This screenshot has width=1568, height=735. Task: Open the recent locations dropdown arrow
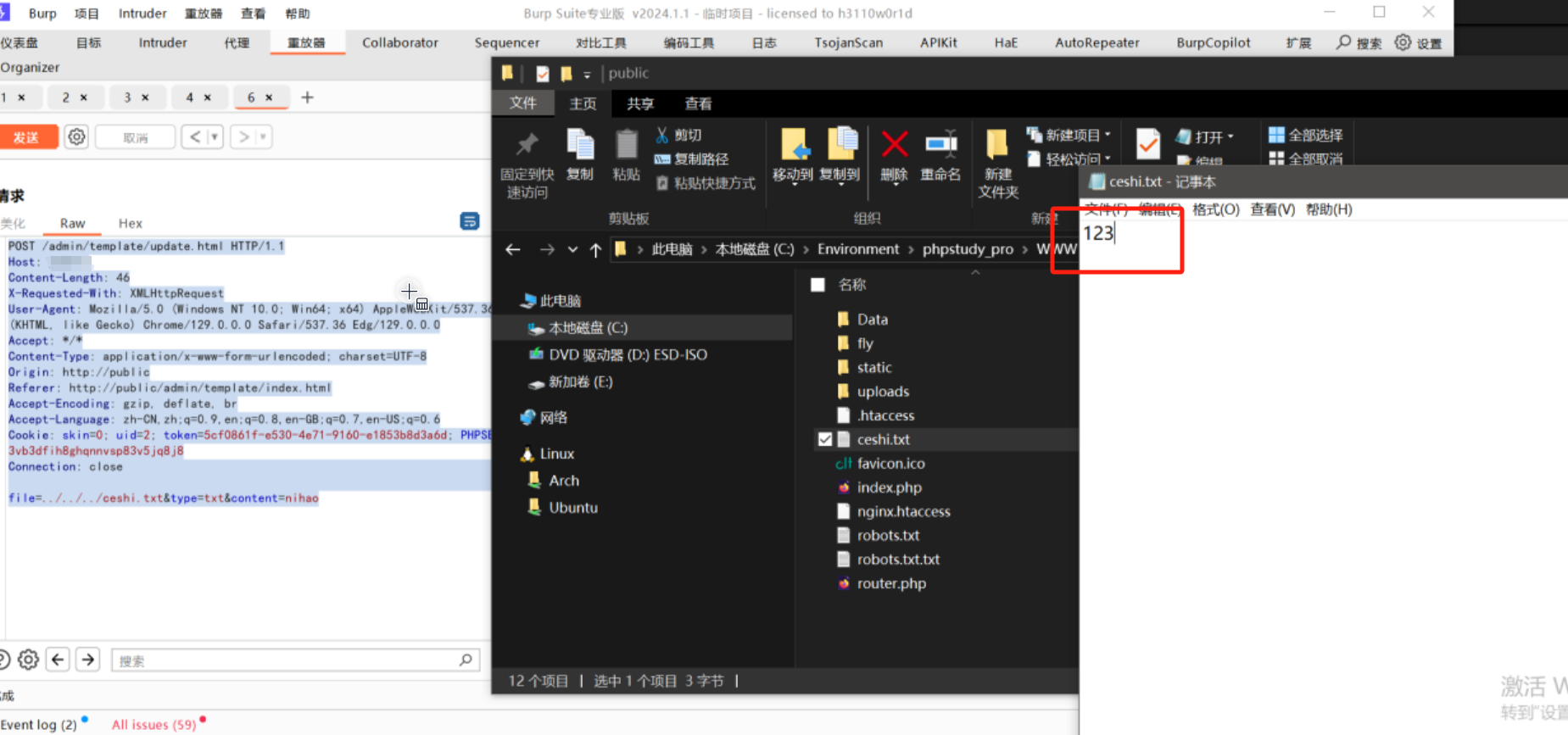pos(572,249)
